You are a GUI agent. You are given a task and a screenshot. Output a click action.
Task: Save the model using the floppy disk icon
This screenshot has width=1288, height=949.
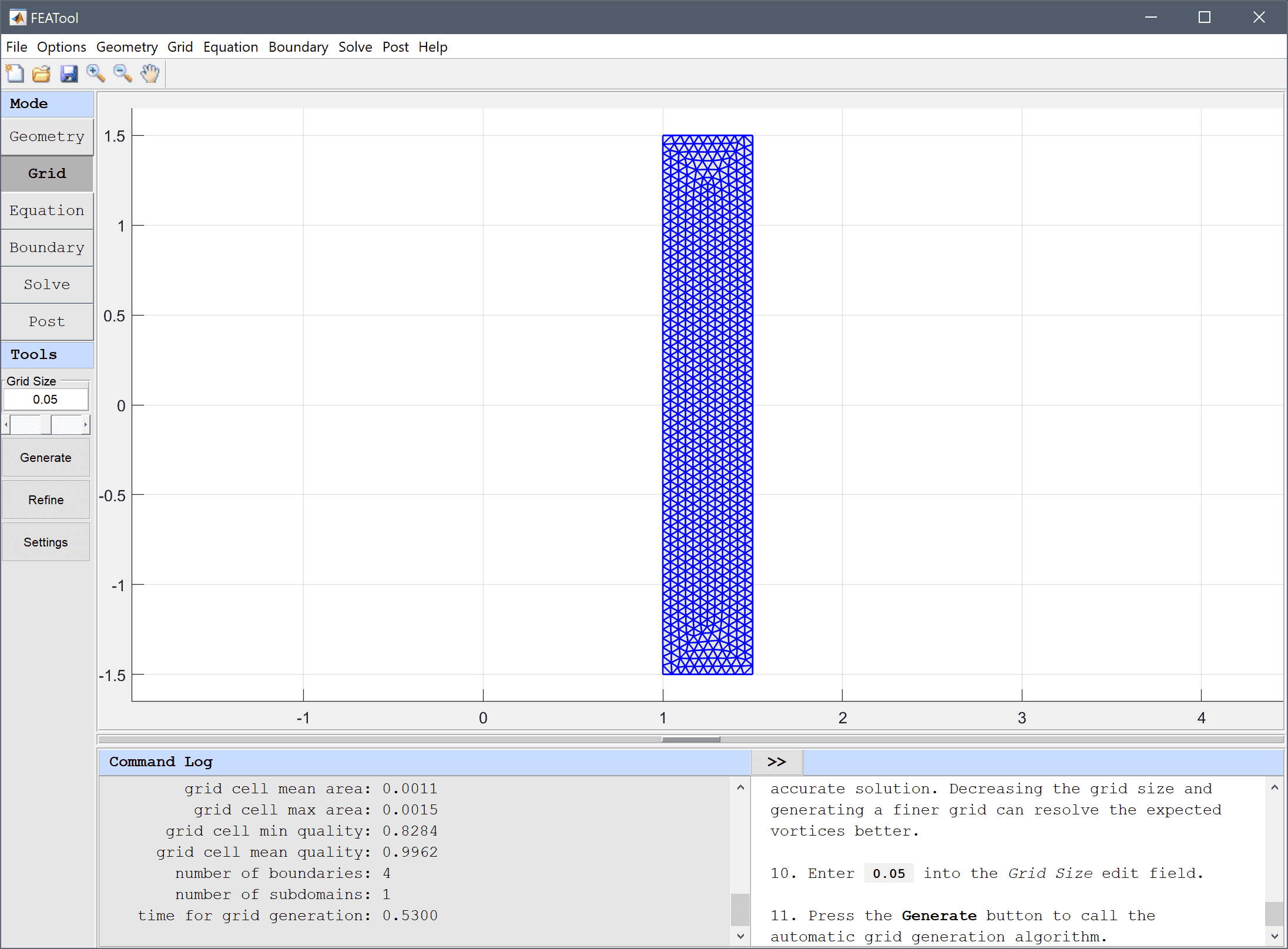(69, 74)
